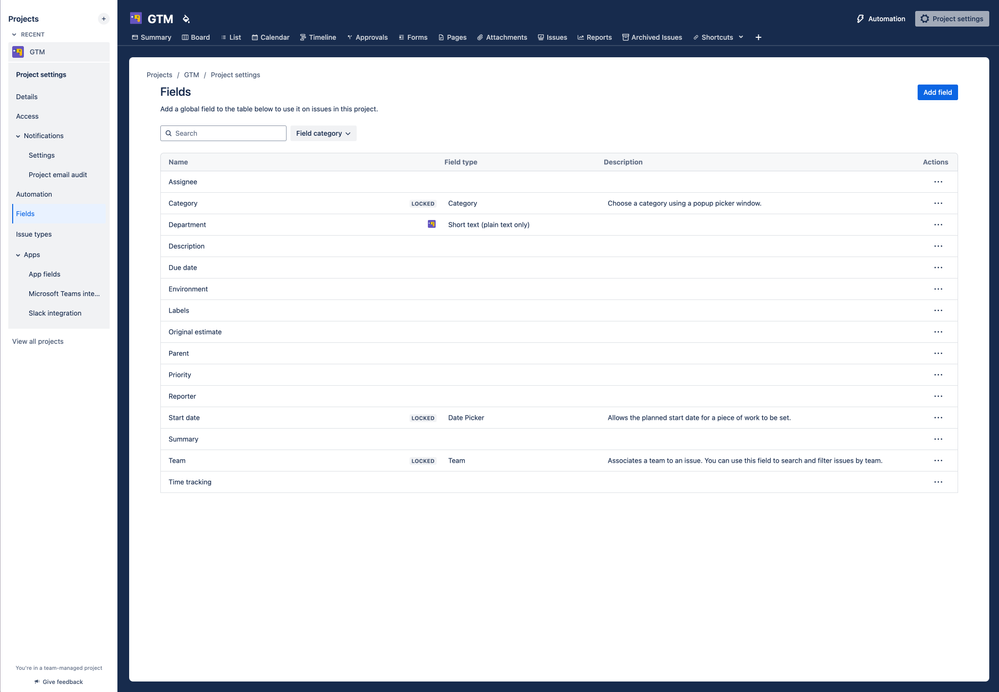Open the Timeline tab
The width and height of the screenshot is (999, 692).
coord(318,37)
